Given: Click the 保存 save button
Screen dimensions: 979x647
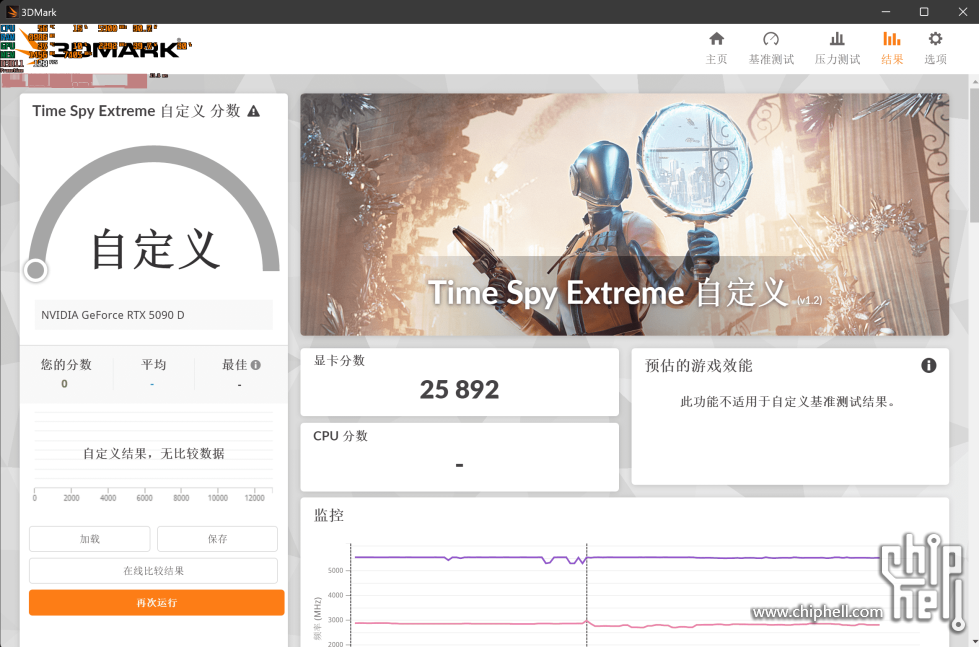Looking at the screenshot, I should tap(217, 538).
